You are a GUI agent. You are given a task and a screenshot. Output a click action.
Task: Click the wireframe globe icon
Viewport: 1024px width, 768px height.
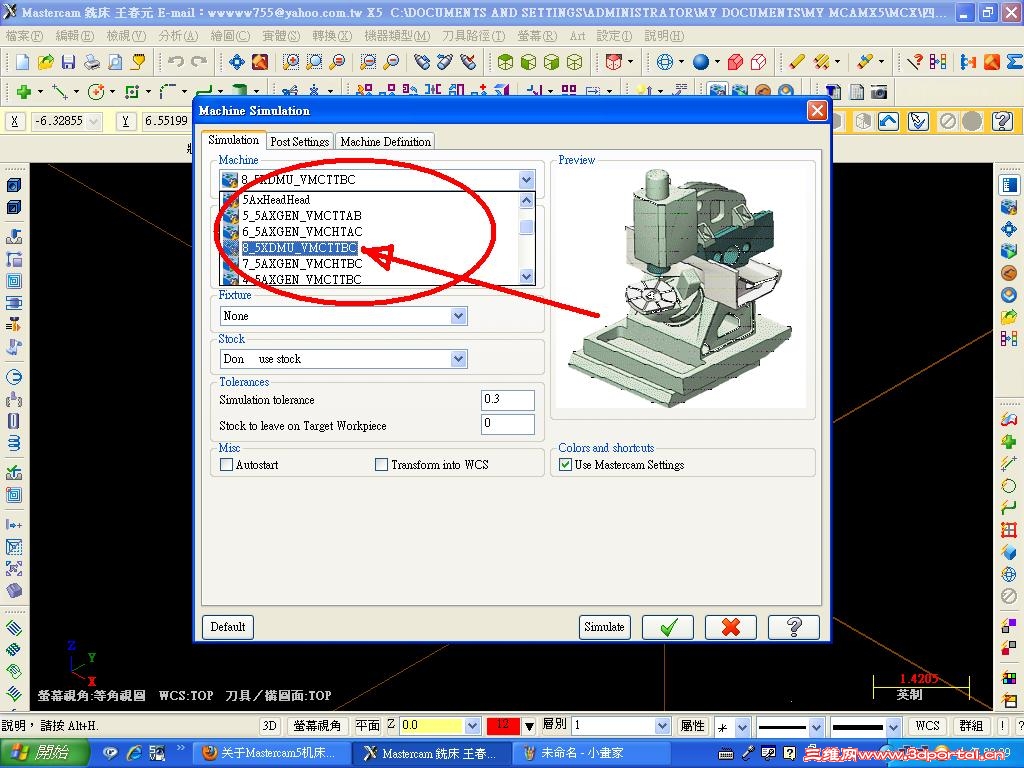click(x=665, y=62)
